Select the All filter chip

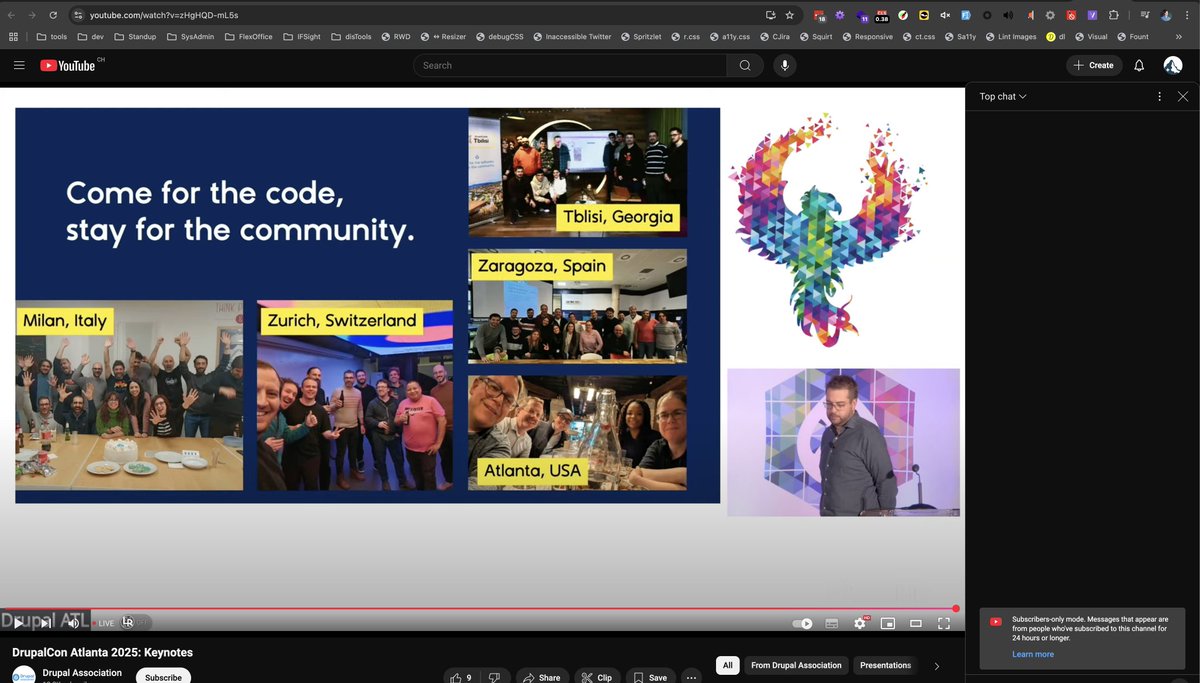pos(728,665)
